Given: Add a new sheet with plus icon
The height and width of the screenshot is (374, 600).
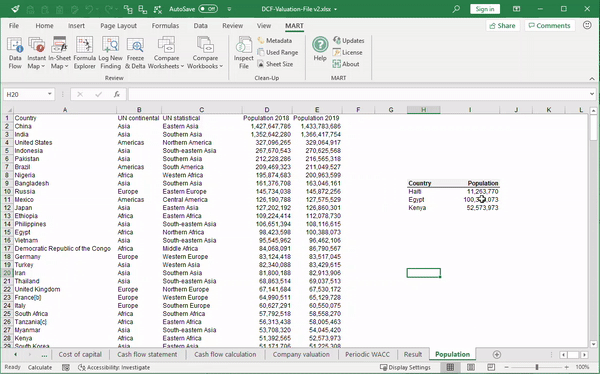Looking at the screenshot, I should [497, 354].
